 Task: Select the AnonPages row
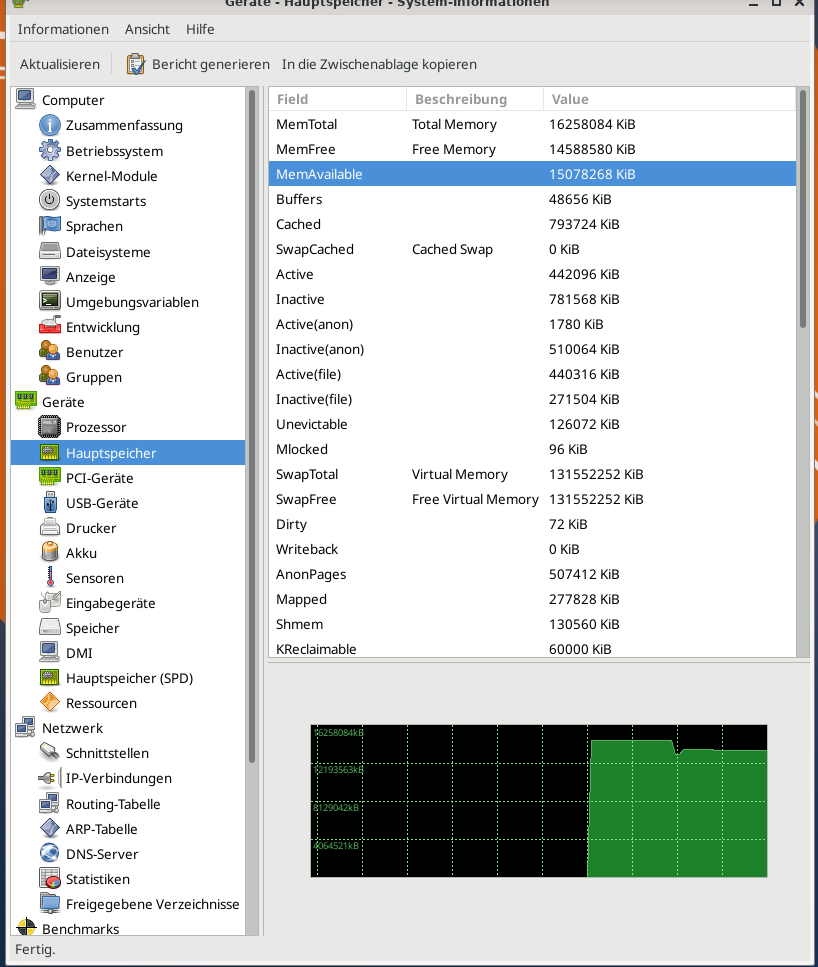(532, 574)
